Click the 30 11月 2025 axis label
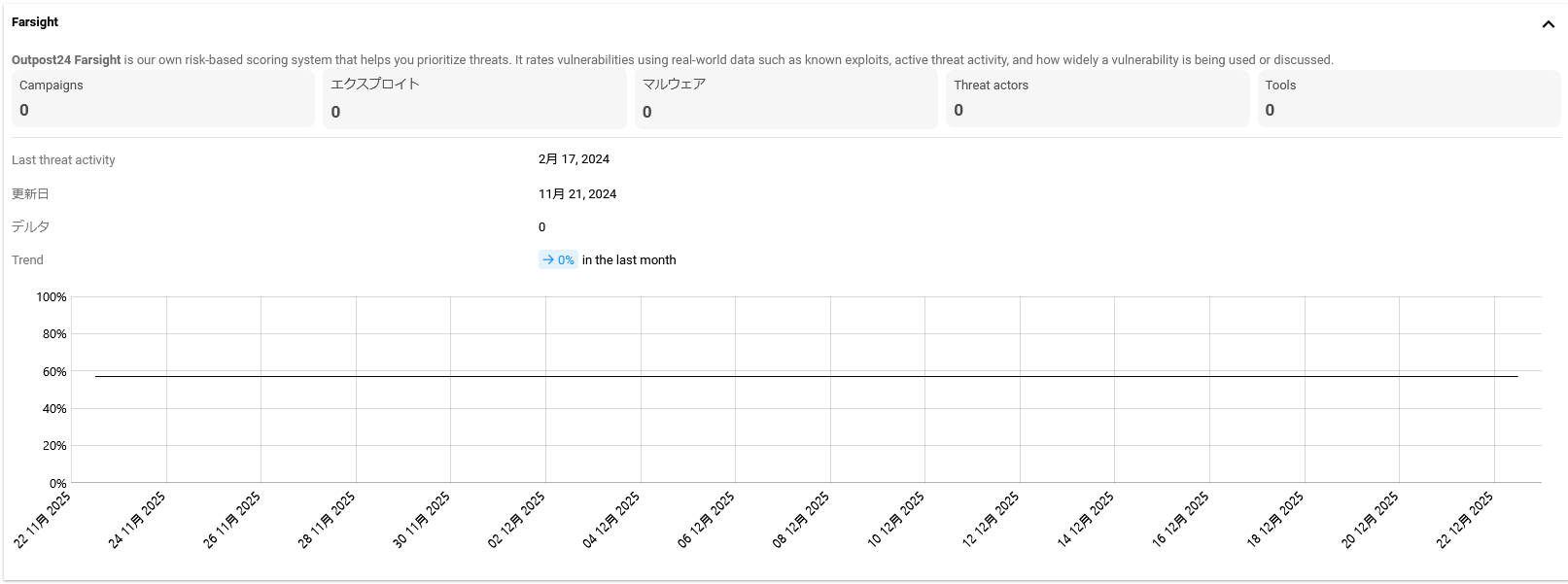 (422, 520)
